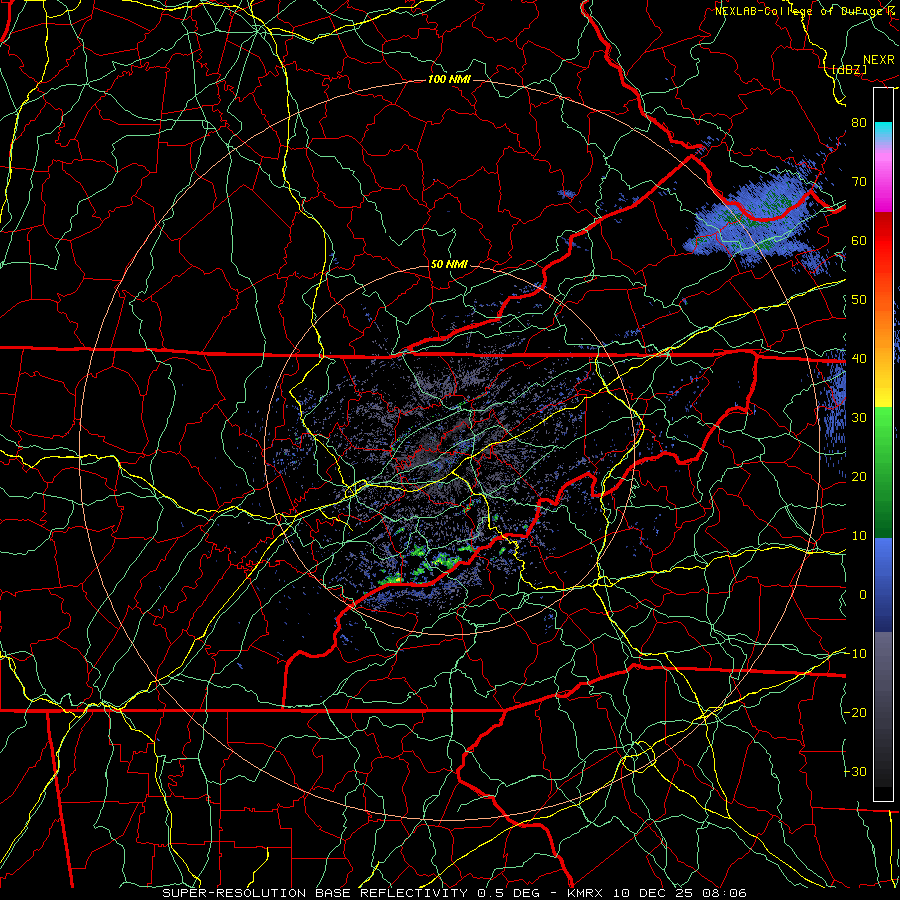
Task: Click the -20 value on the dBZ scale
Action: (855, 713)
